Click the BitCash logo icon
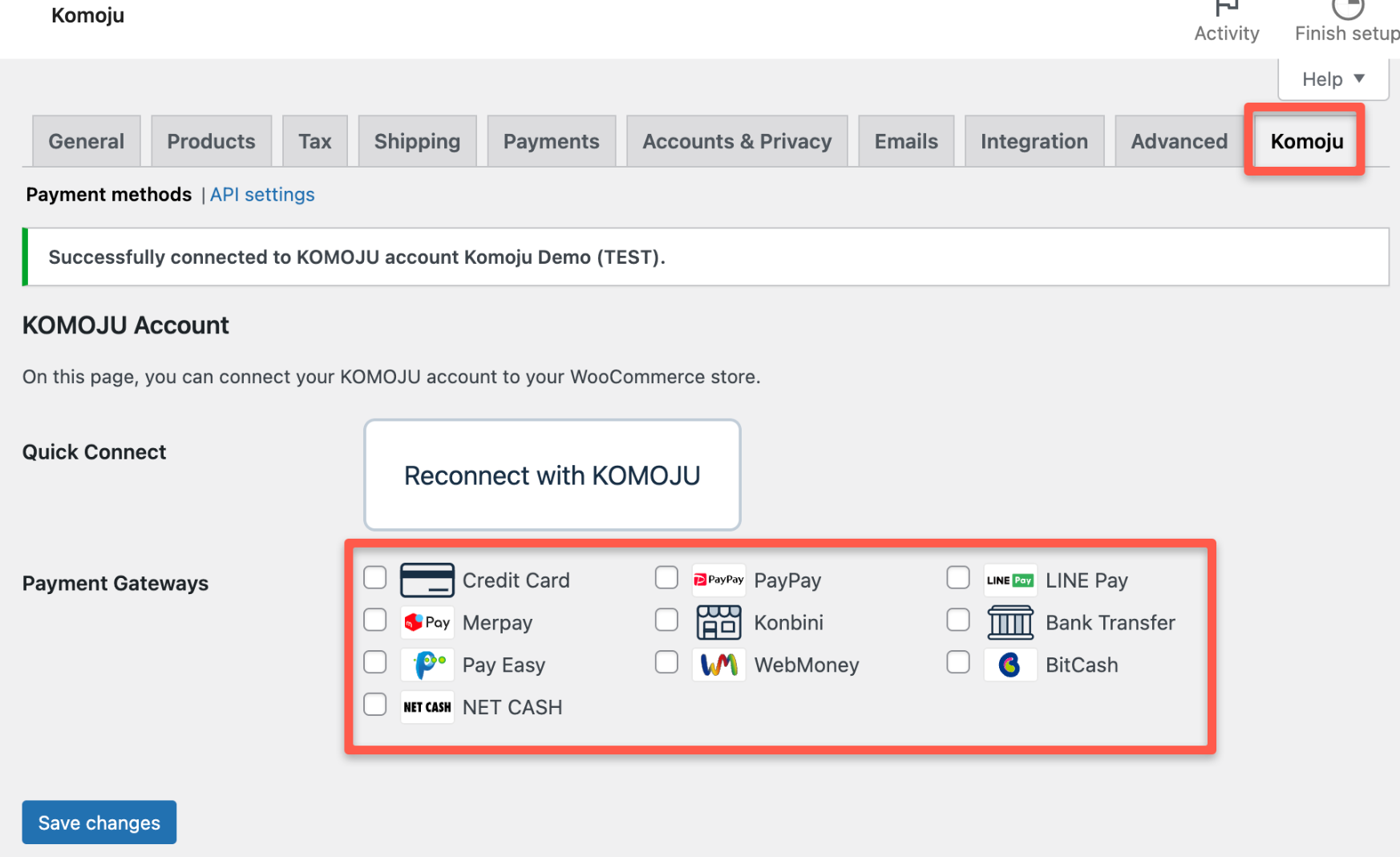 1010,665
